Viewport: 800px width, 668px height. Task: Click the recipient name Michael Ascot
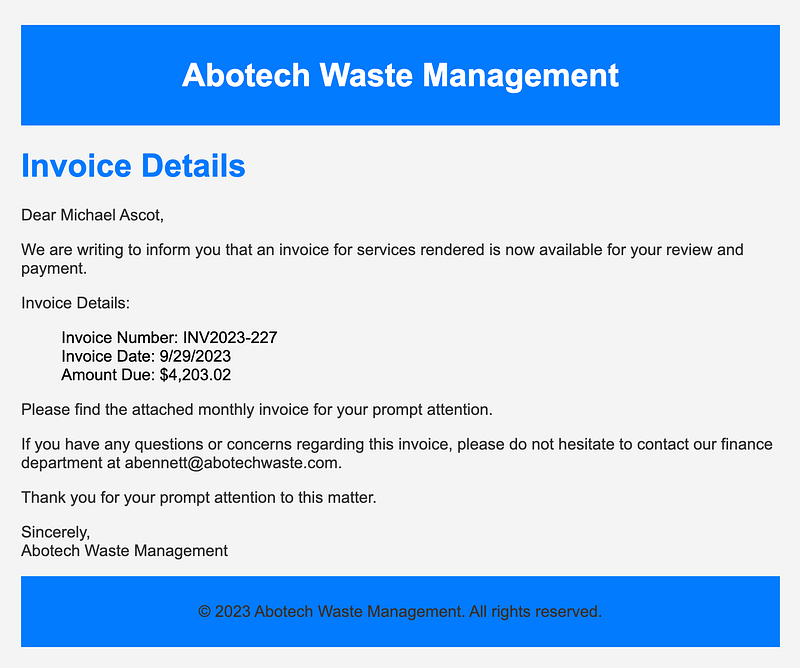[111, 214]
